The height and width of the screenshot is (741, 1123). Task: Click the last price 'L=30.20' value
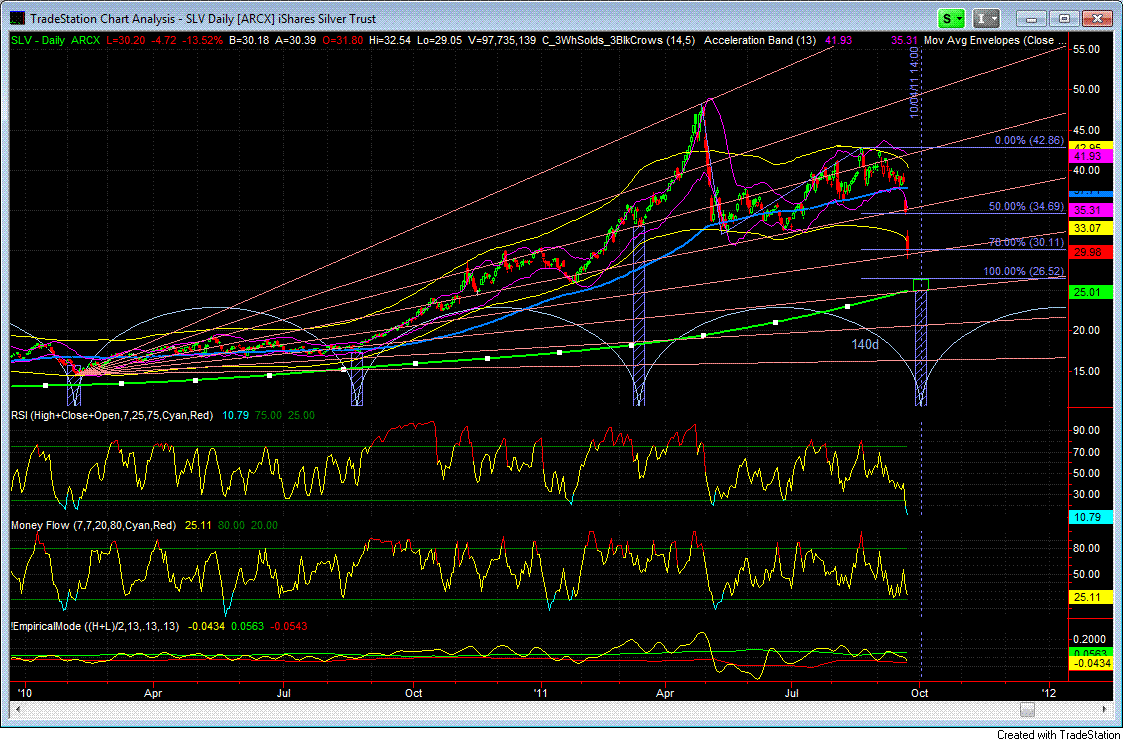coord(125,41)
